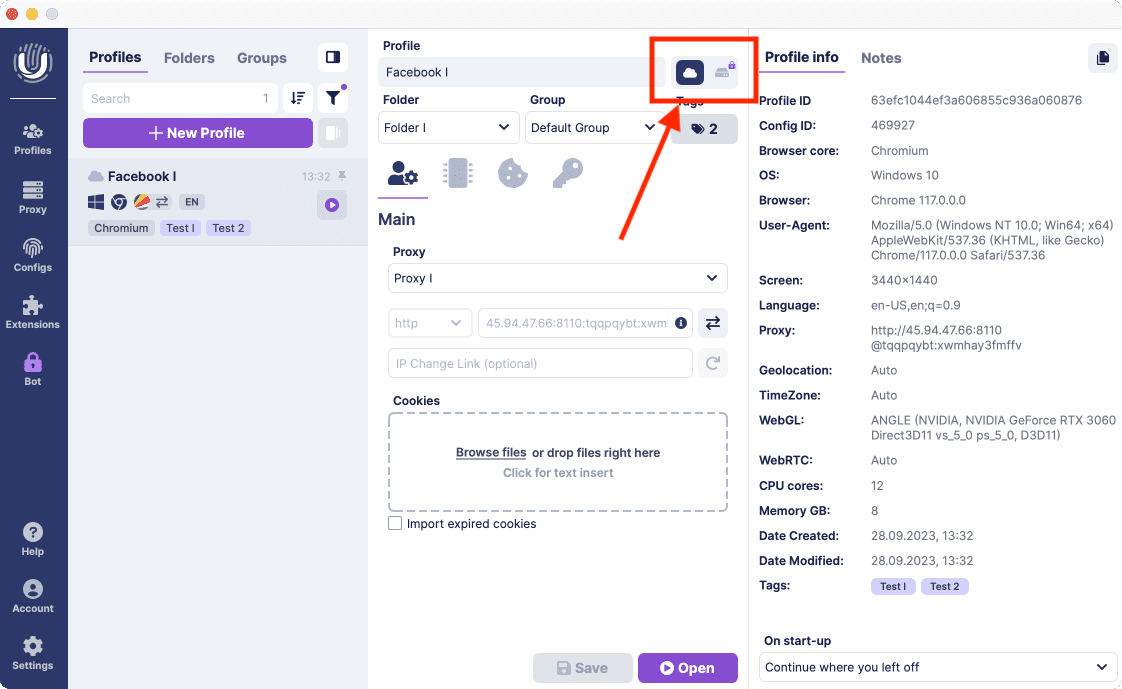Copy profile info with the copy icon
1122x689 pixels.
1103,57
